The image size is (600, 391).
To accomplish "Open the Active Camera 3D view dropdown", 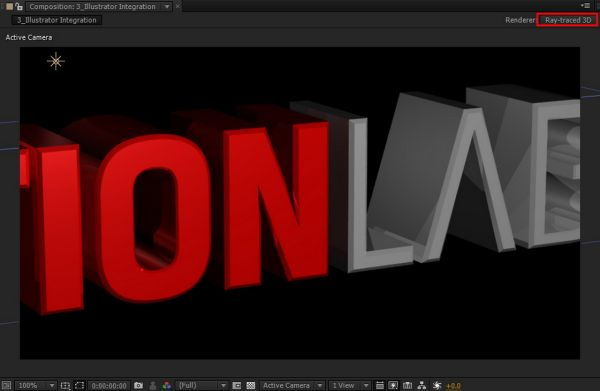I will [x=292, y=385].
